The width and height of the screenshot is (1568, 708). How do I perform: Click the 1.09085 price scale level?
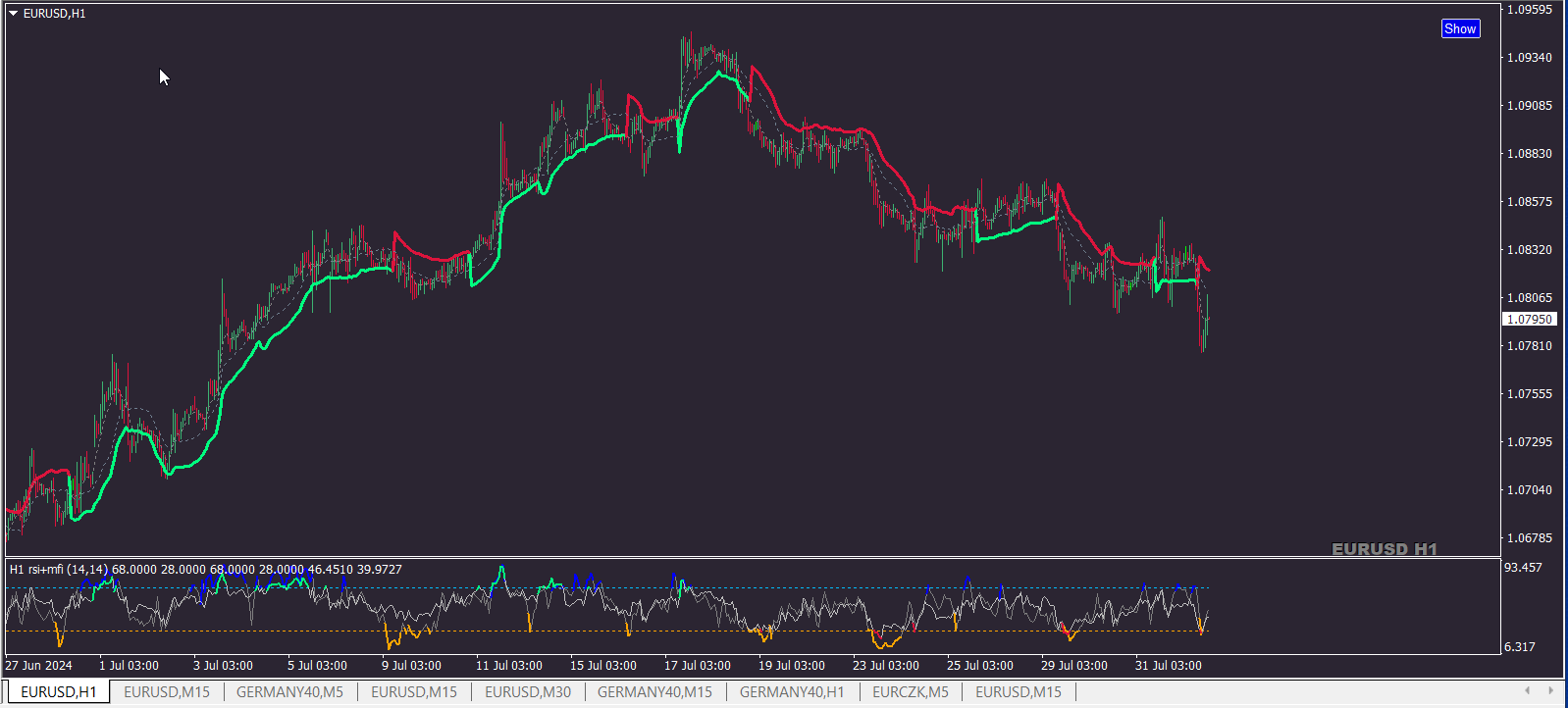click(1530, 105)
